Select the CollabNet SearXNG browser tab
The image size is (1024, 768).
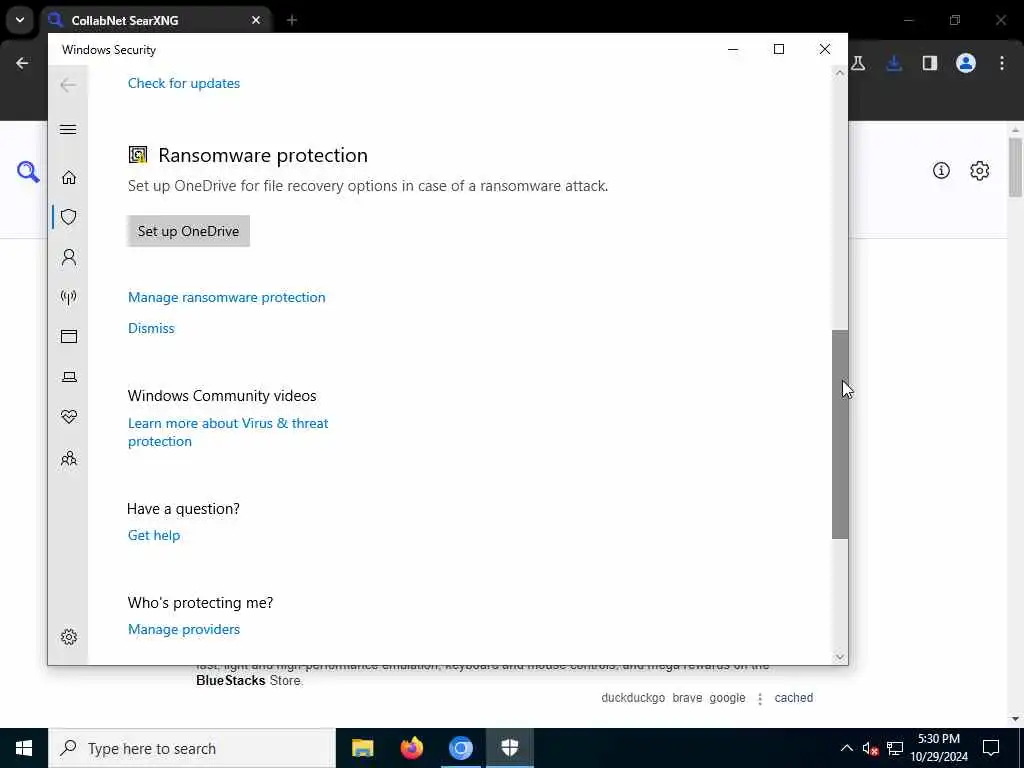(x=157, y=20)
